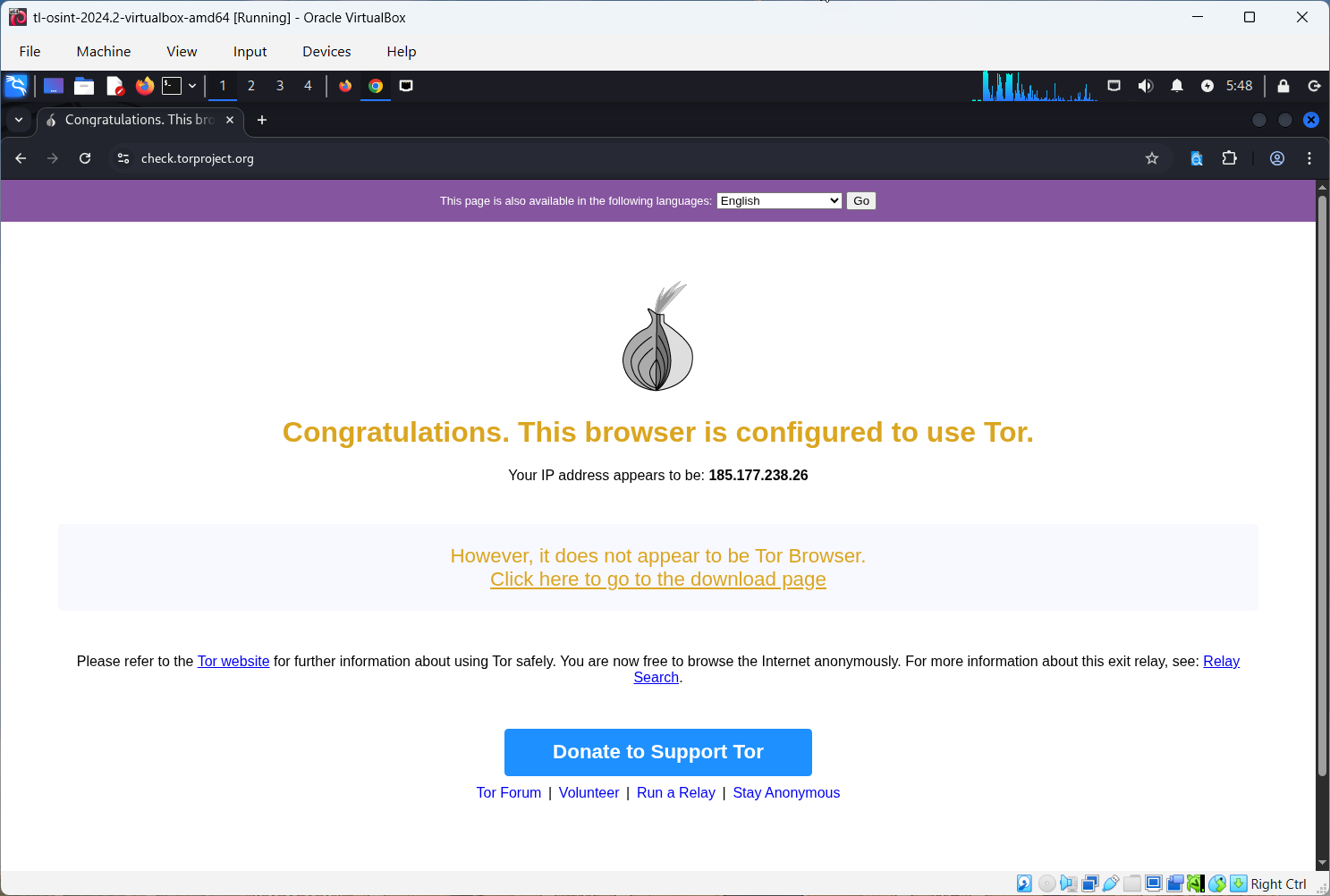Follow the Tor website link
The width and height of the screenshot is (1330, 896).
[x=233, y=662]
